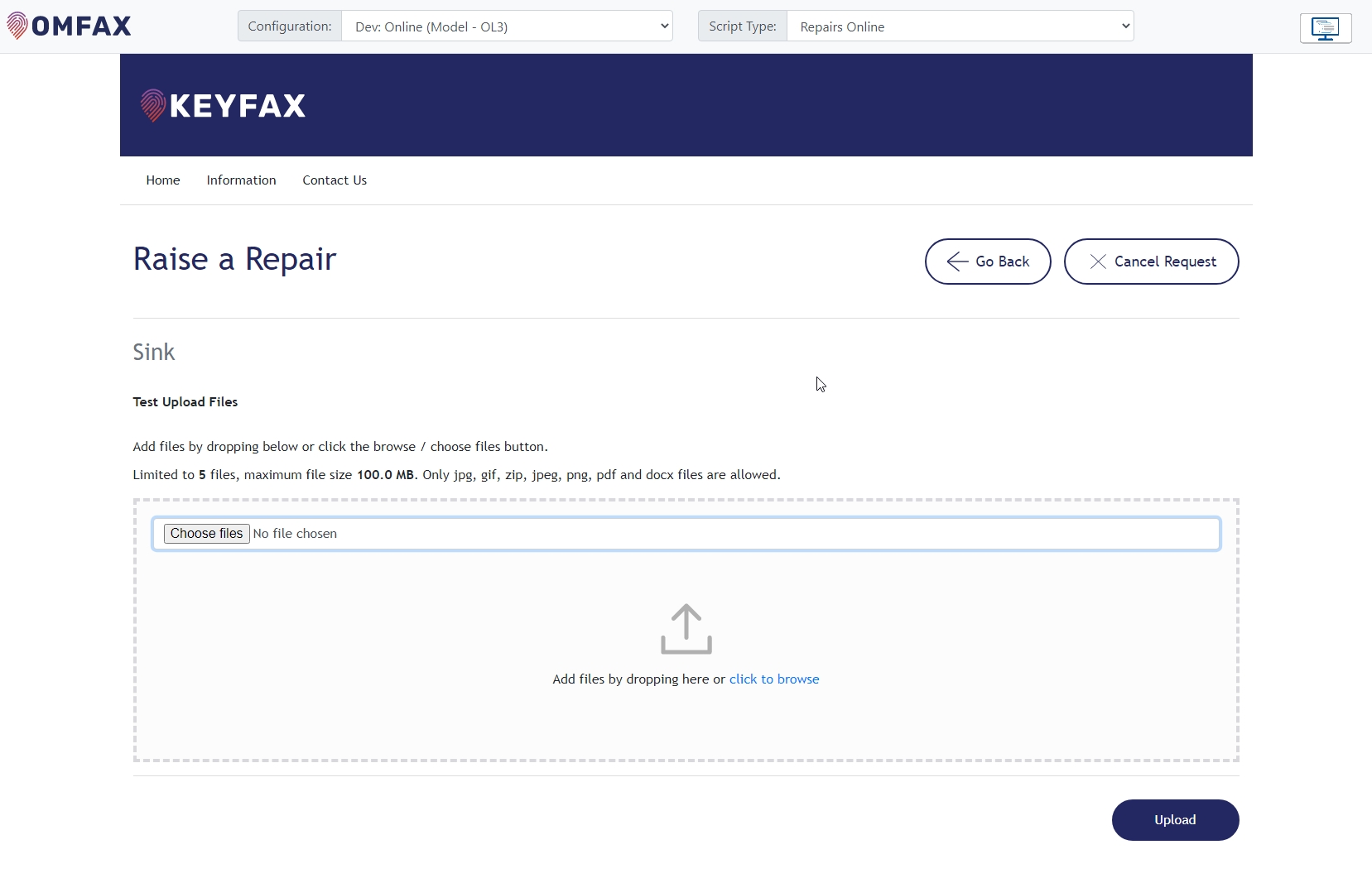The width and height of the screenshot is (1372, 883).
Task: Click the 'Sink' section heading
Action: (154, 353)
